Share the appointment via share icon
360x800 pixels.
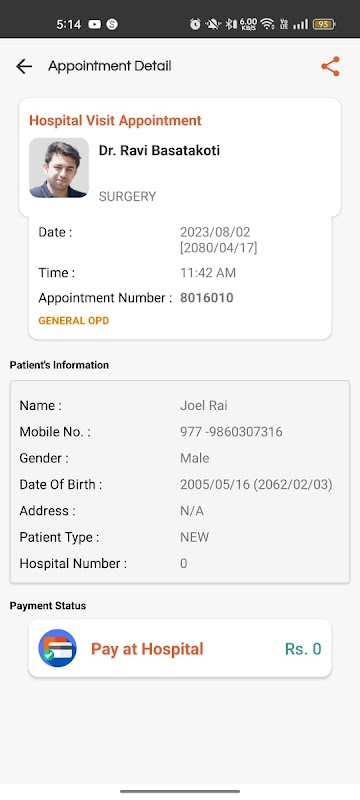point(330,66)
